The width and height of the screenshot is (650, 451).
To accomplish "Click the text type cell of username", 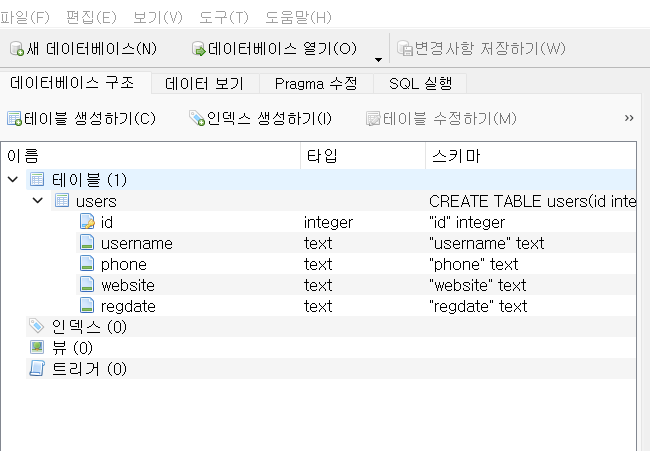I will [318, 243].
